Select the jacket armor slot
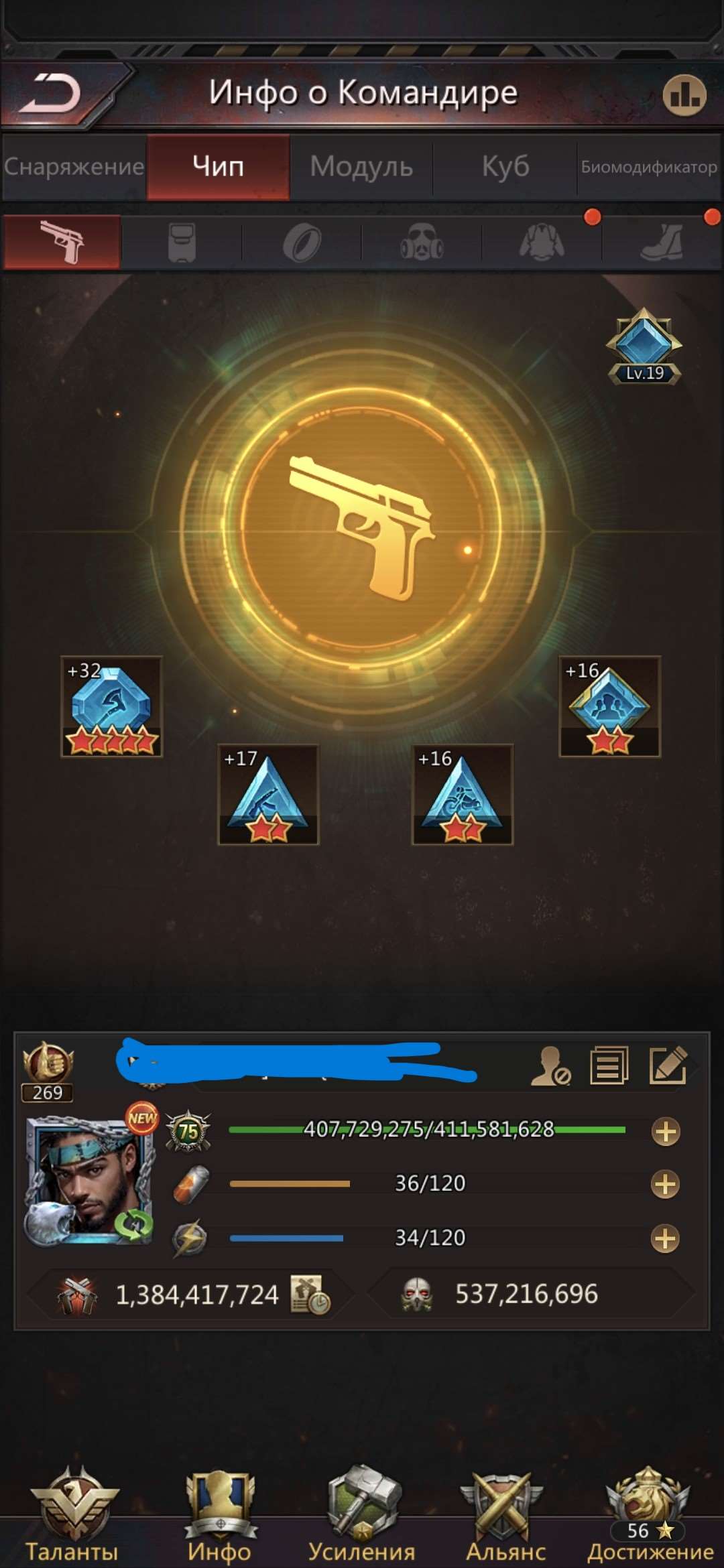The width and height of the screenshot is (724, 1568). 542,242
